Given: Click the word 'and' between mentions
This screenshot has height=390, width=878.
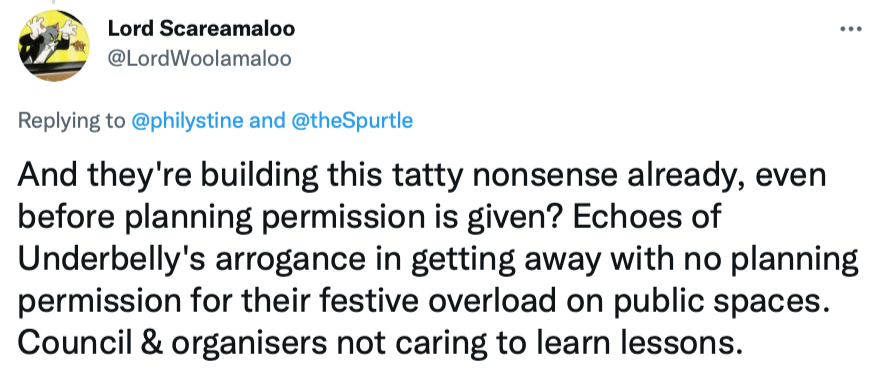Looking at the screenshot, I should pyautogui.click(x=265, y=121).
